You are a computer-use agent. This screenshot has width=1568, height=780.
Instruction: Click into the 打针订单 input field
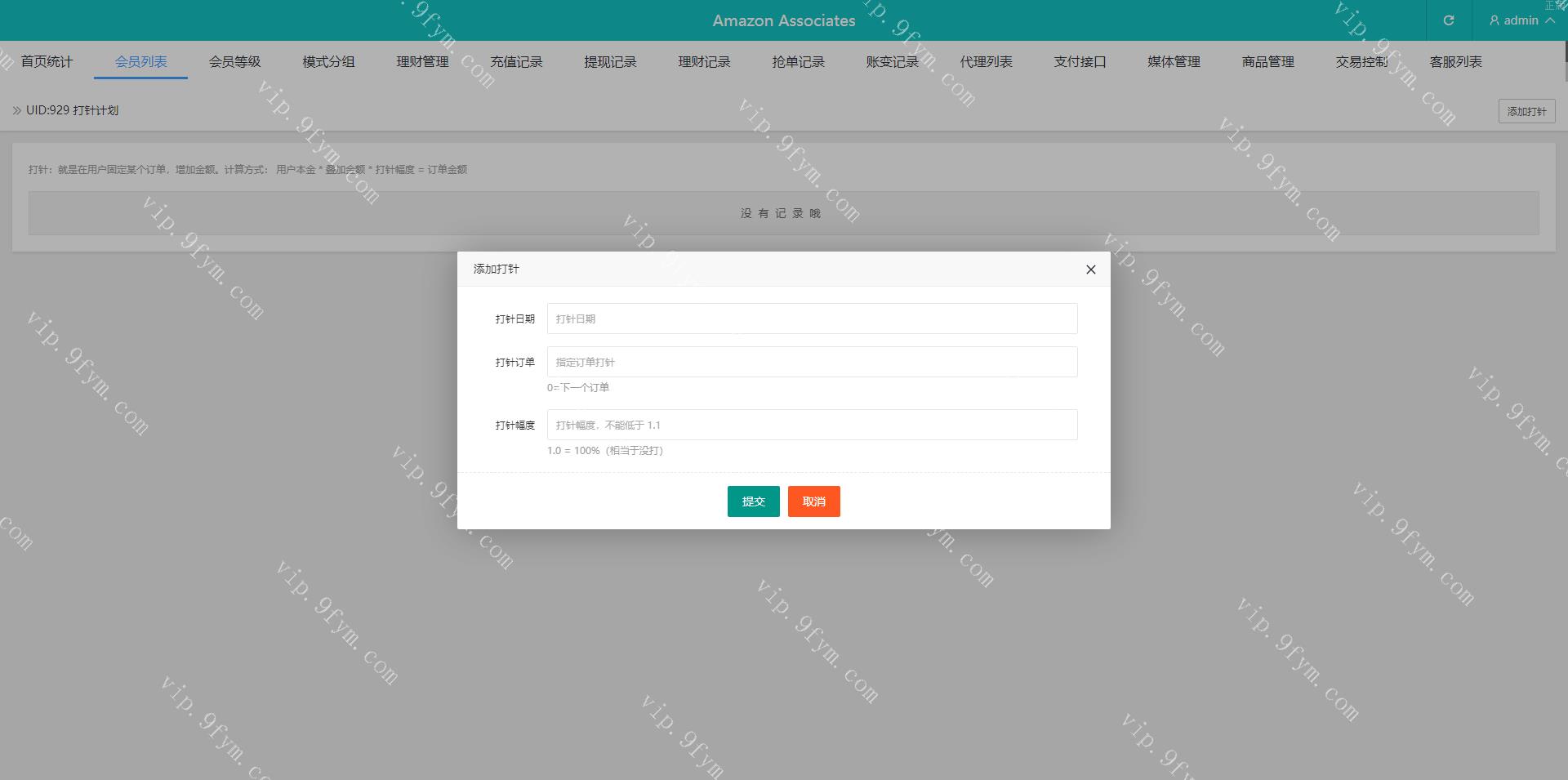coord(812,362)
